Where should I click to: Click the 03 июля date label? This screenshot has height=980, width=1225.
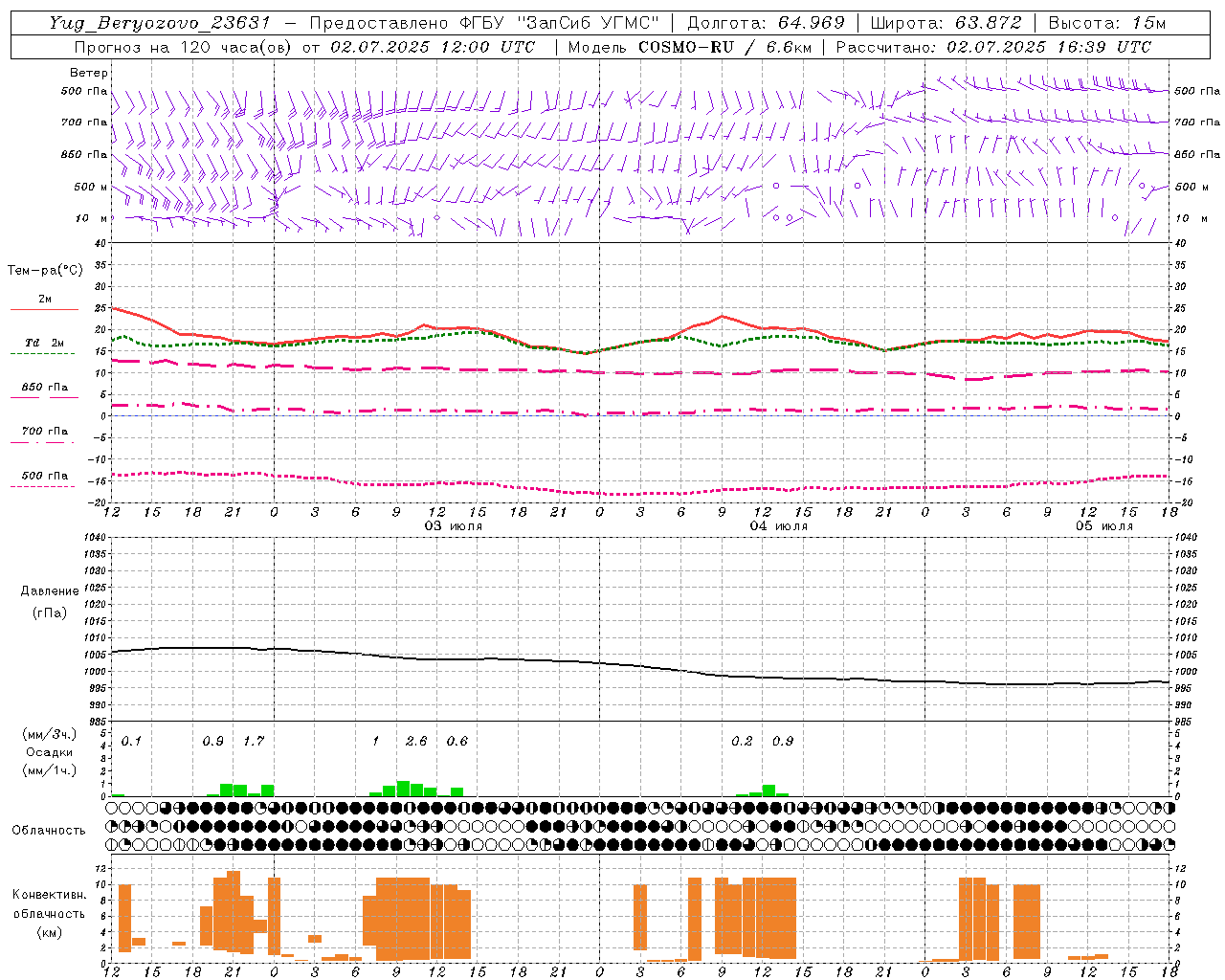pyautogui.click(x=454, y=526)
